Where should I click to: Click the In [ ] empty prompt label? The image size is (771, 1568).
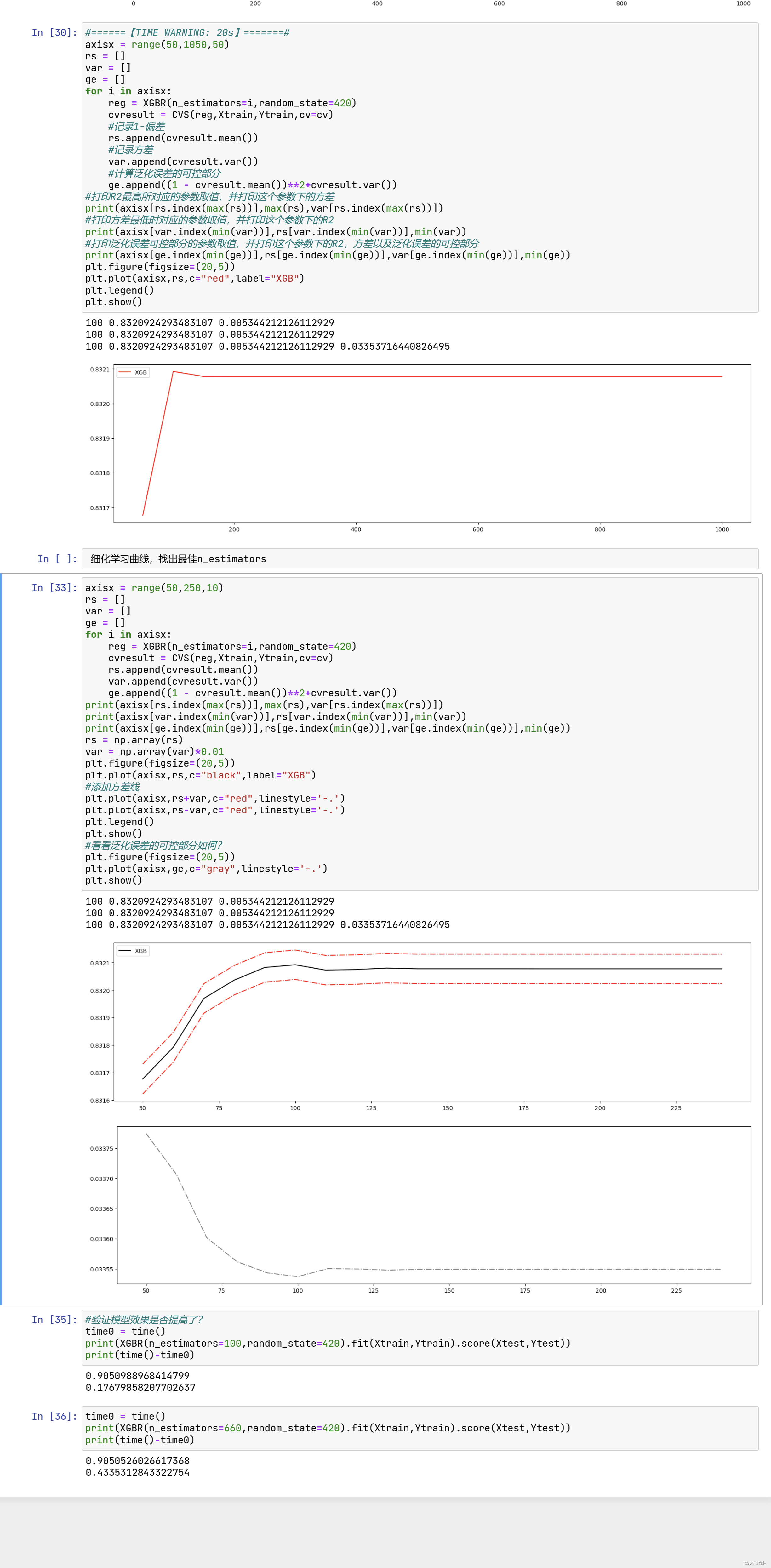[57, 559]
